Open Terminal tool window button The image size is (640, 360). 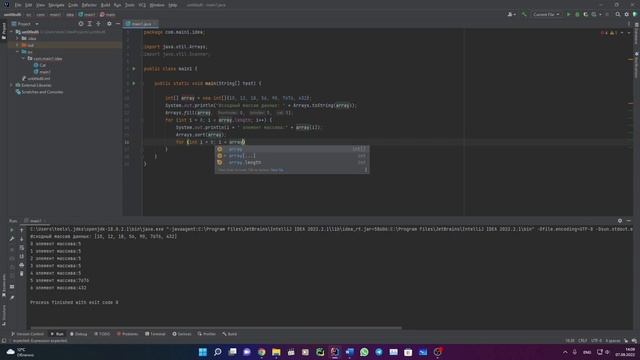[x=155, y=334]
